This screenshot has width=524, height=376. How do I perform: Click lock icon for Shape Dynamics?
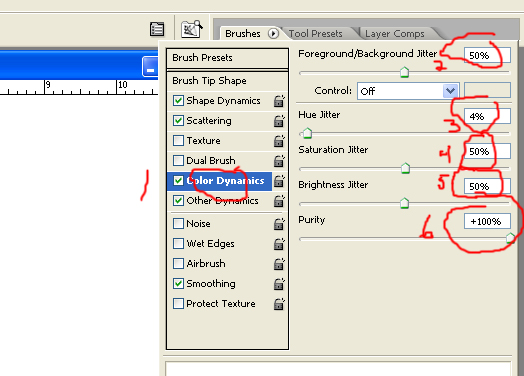tap(279, 101)
